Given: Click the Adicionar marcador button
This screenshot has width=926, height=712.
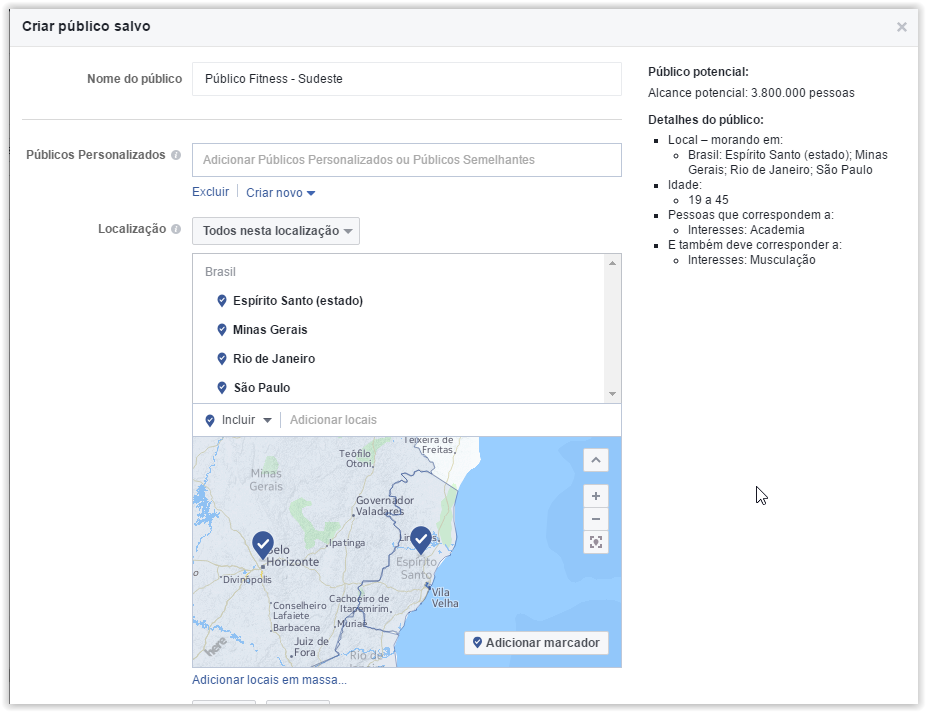Looking at the screenshot, I should 536,642.
